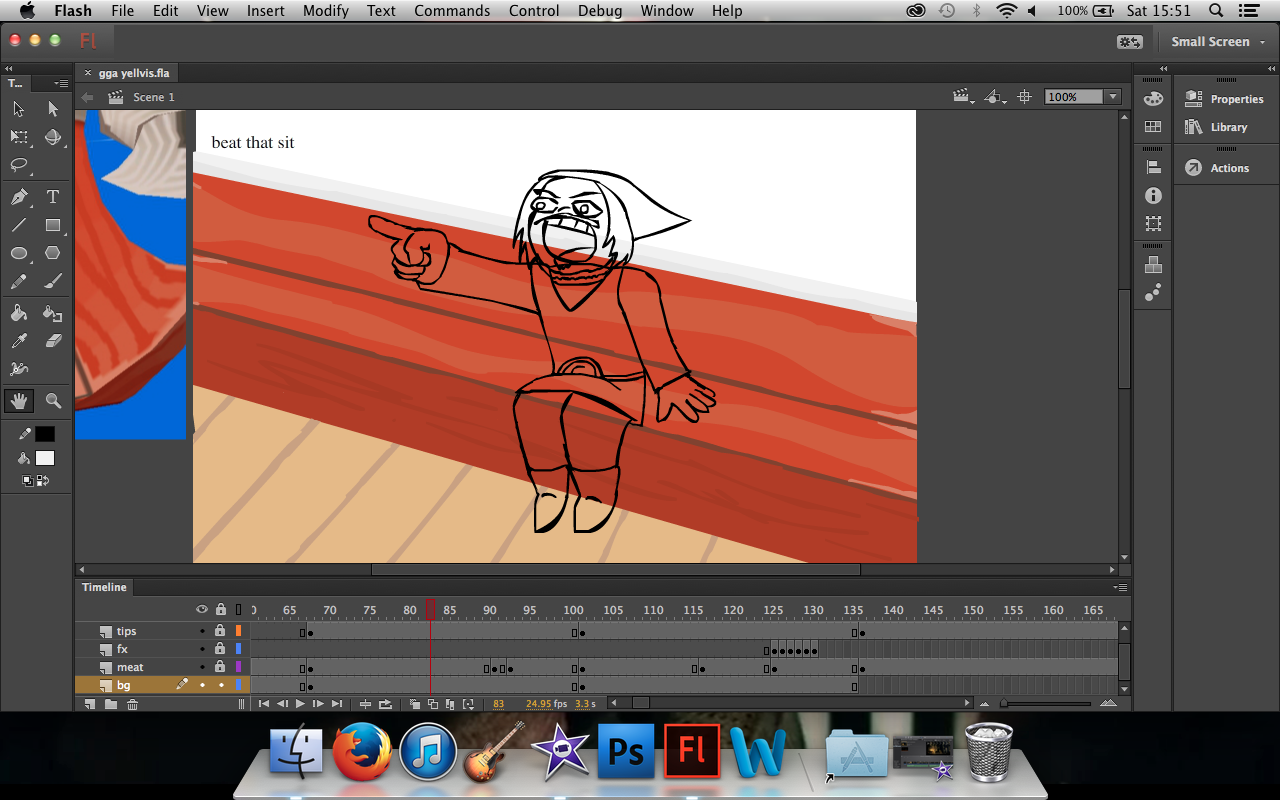Click Scene 1 in the edit bar
This screenshot has height=800, width=1280.
pos(154,97)
